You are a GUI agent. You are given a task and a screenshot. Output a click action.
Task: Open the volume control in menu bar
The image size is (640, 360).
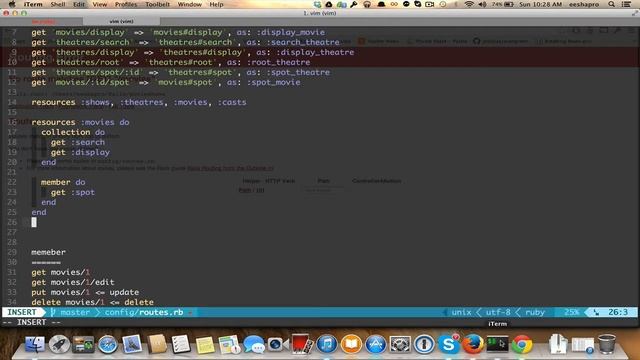[x=482, y=4]
